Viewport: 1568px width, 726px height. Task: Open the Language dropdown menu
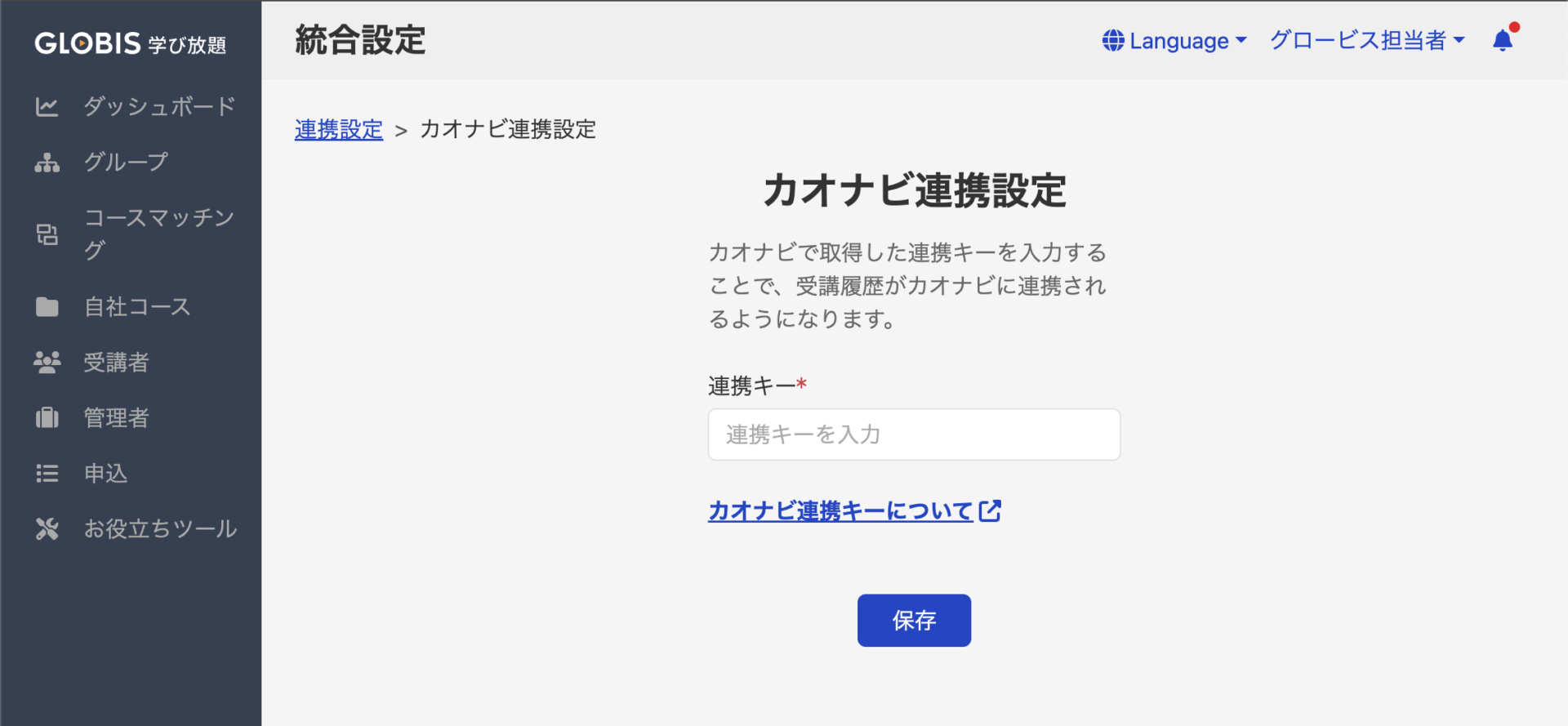(x=1174, y=41)
